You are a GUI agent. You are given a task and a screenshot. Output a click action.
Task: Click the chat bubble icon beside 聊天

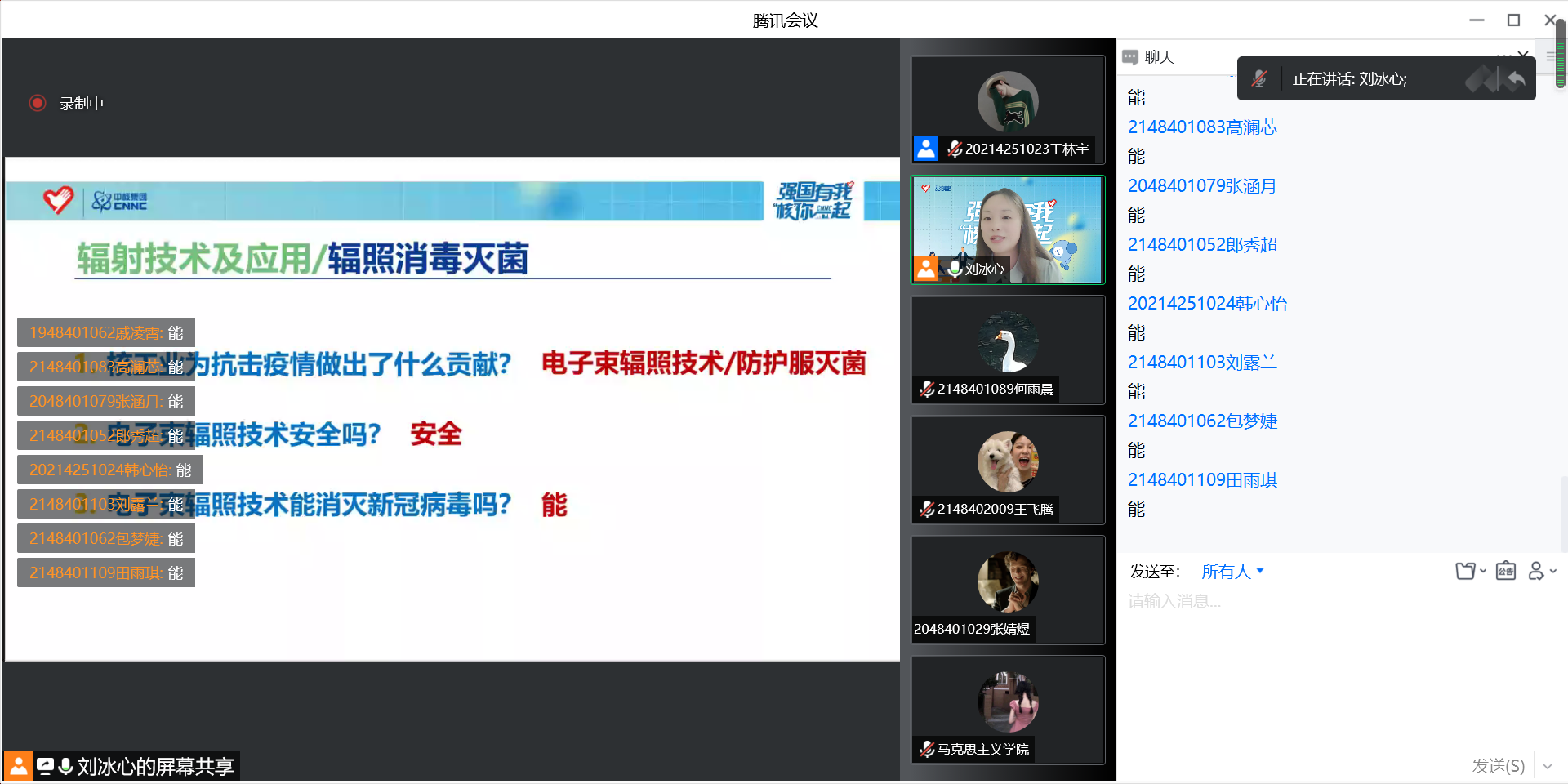1130,57
